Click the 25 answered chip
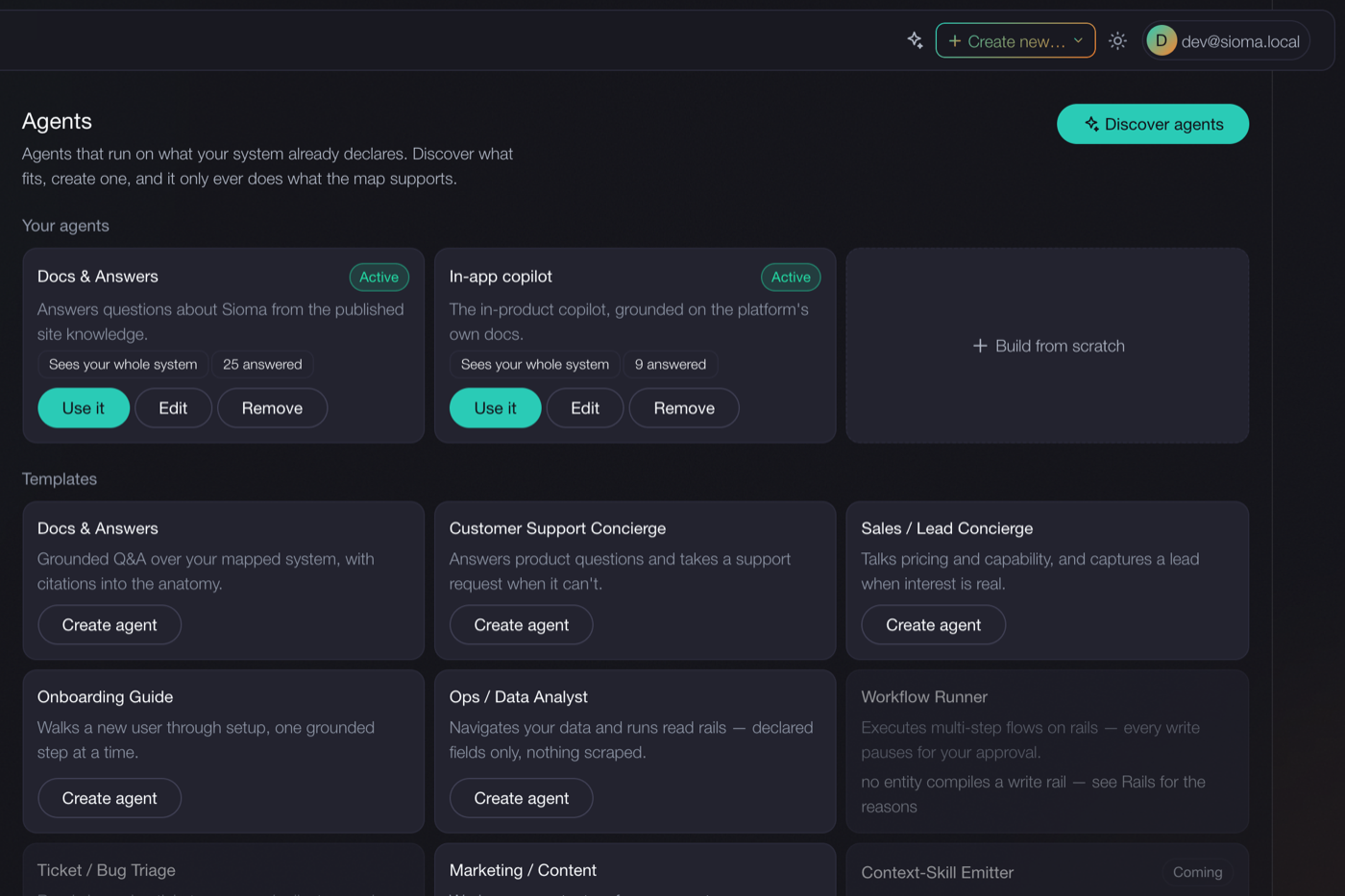 (x=262, y=364)
